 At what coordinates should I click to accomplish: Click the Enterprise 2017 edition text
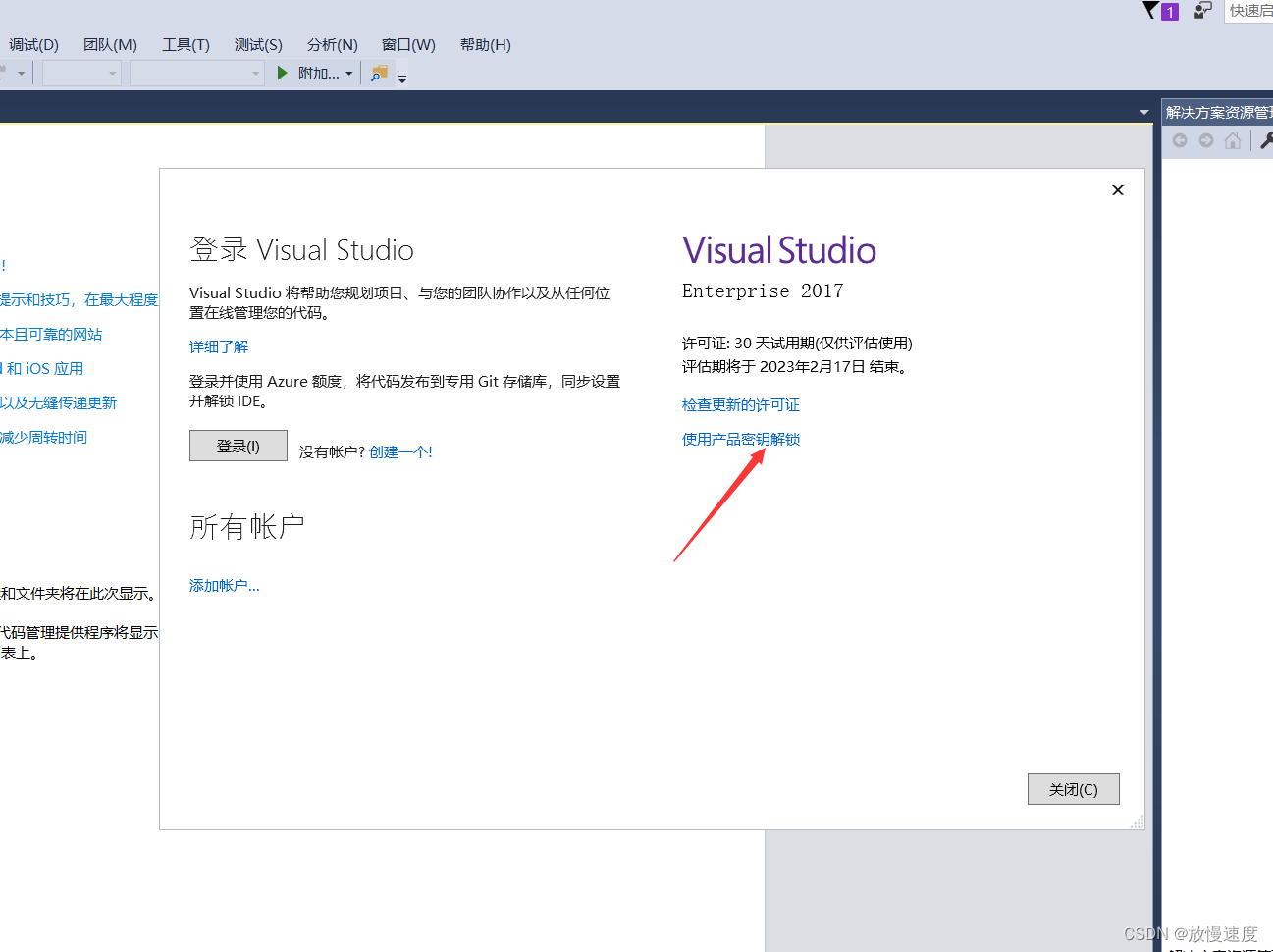click(763, 291)
